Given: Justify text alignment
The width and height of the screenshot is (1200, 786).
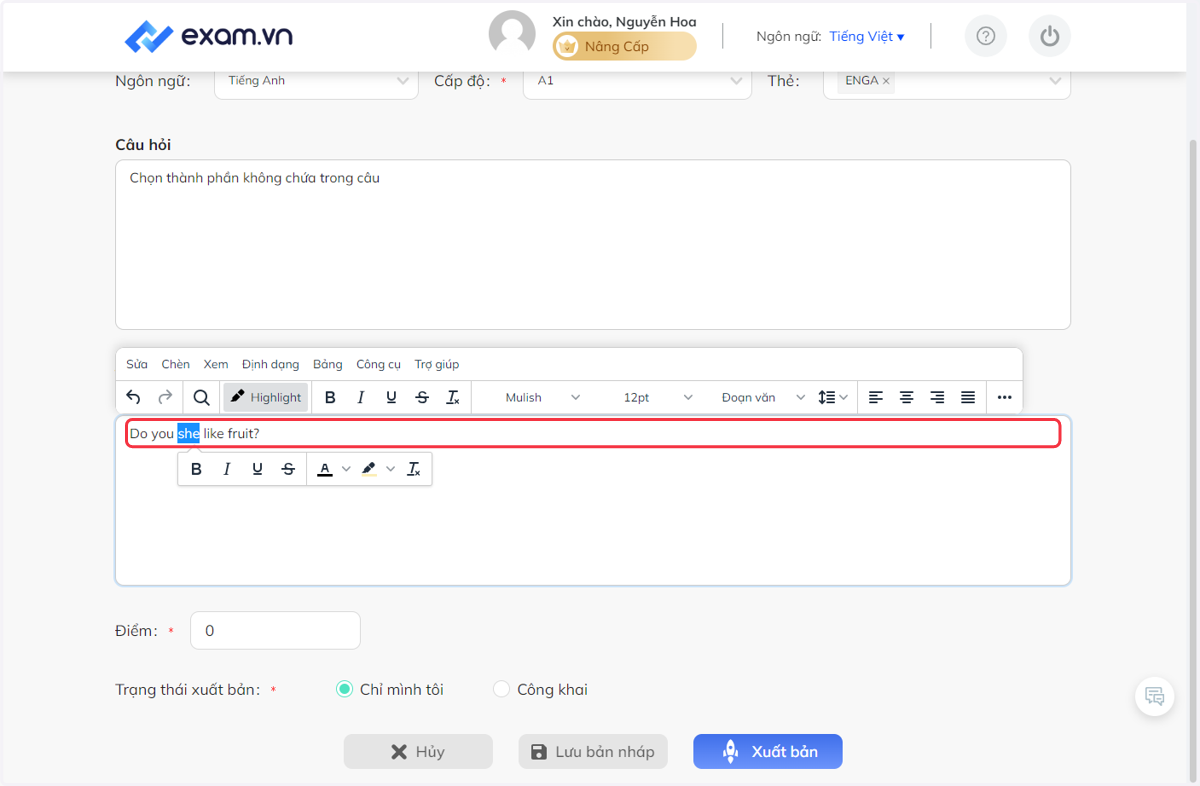Looking at the screenshot, I should coord(968,397).
